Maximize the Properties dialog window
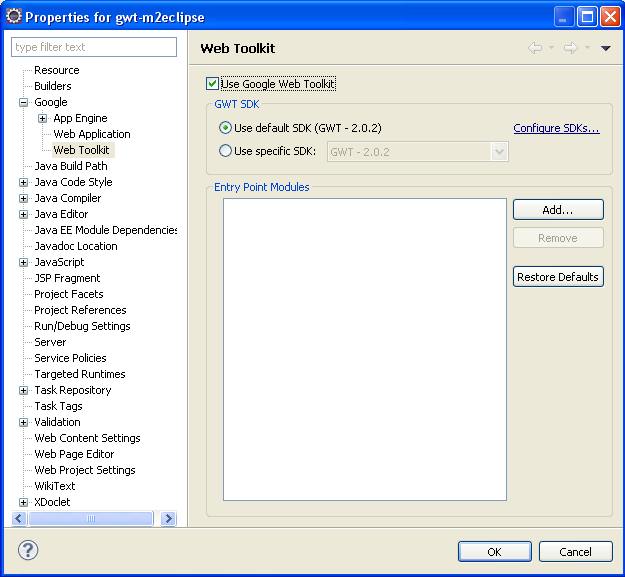Viewport: 625px width, 577px height. [x=587, y=17]
